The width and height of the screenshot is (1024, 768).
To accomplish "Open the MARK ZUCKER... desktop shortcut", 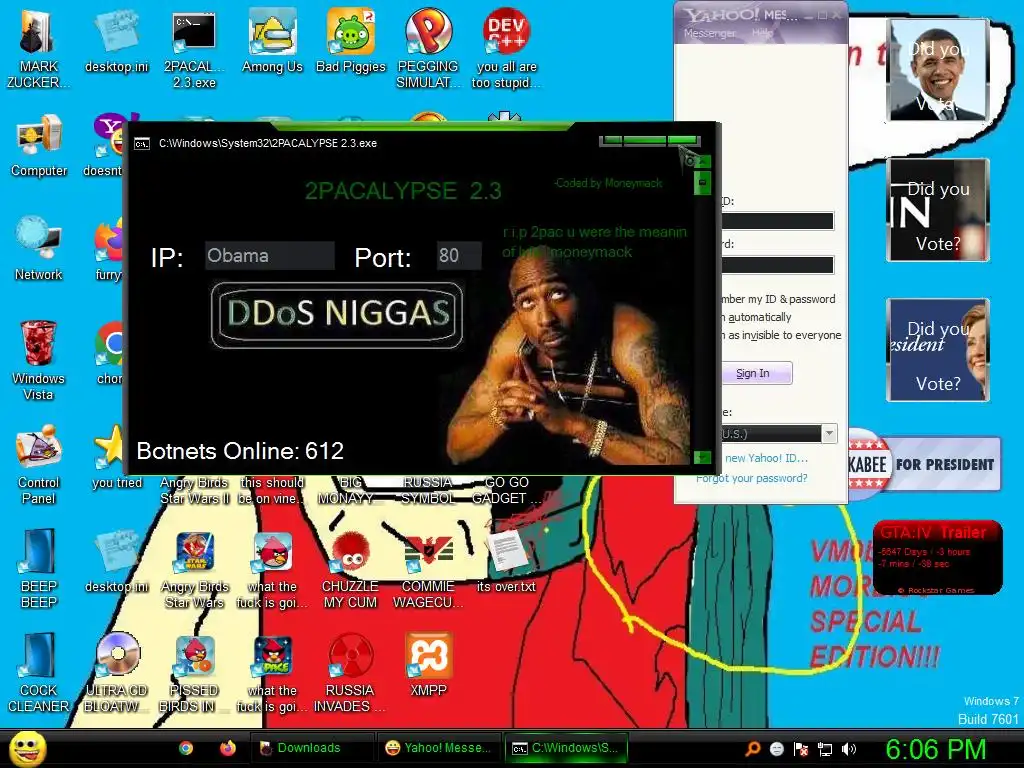I will click(39, 48).
